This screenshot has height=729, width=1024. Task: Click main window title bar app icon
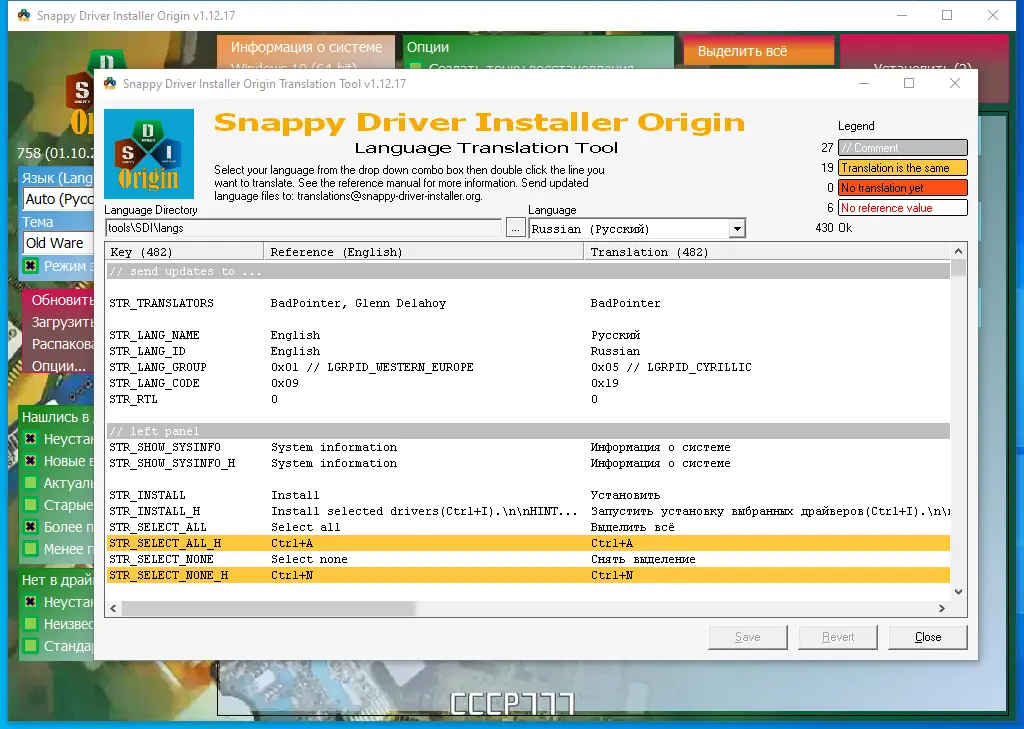(24, 15)
